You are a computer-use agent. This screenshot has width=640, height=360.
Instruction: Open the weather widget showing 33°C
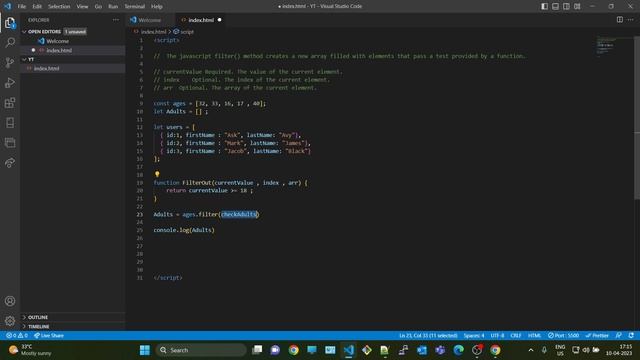pyautogui.click(x=31, y=350)
